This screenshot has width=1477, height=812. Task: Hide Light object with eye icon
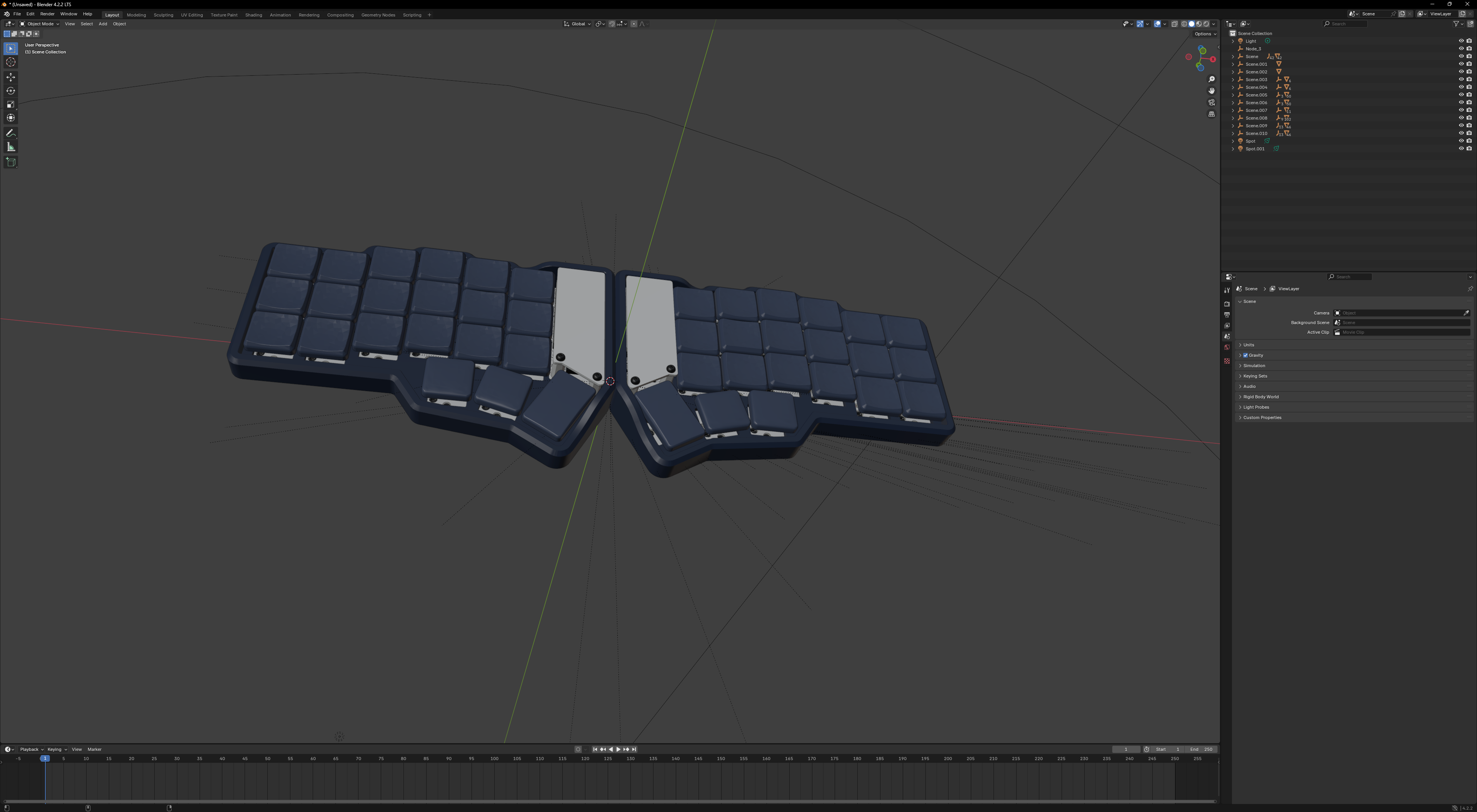coord(1461,41)
